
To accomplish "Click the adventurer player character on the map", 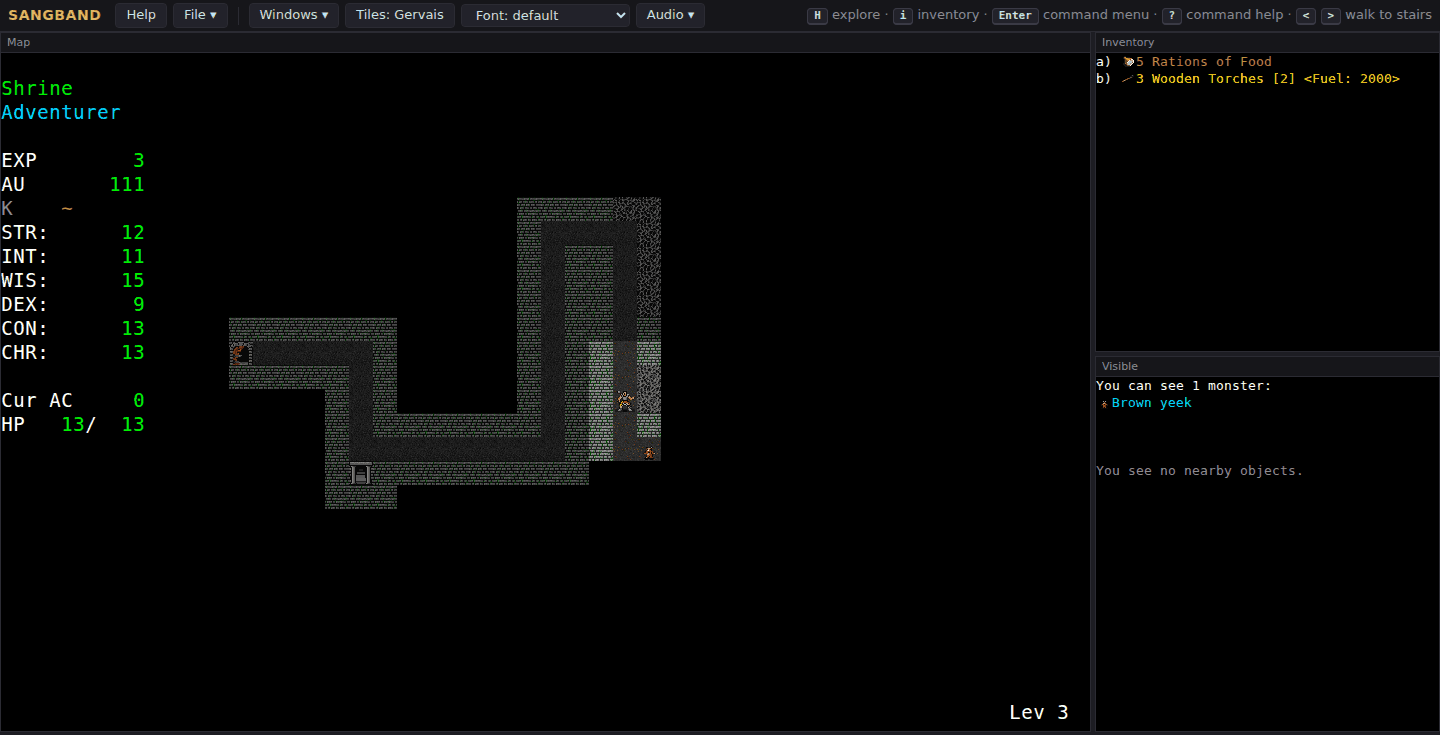I will click(625, 401).
